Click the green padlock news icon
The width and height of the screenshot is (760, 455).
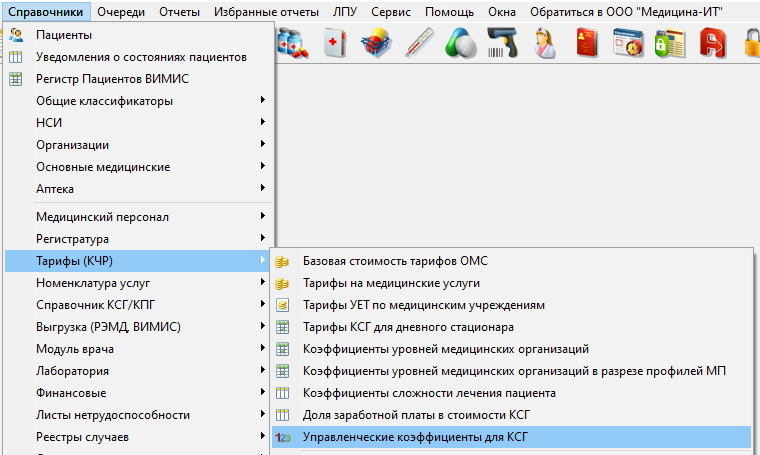669,44
